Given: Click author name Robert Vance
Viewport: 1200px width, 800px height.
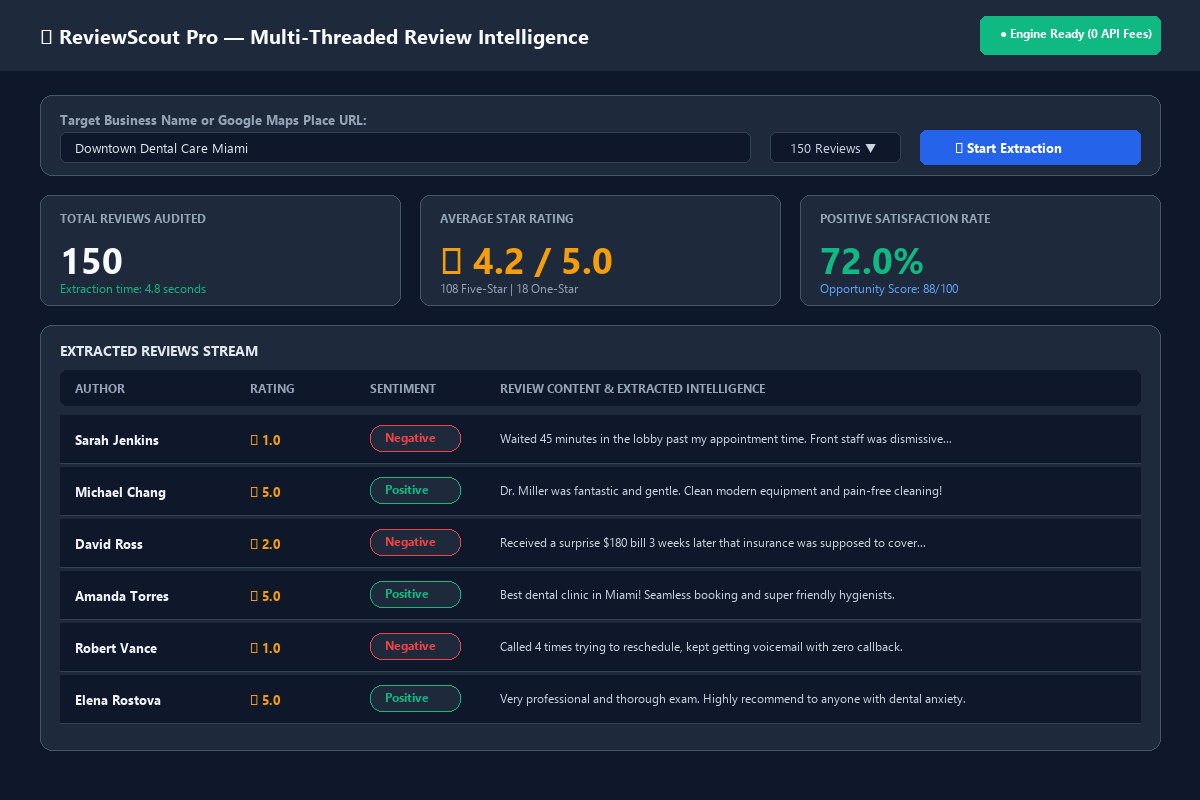Looking at the screenshot, I should point(116,648).
